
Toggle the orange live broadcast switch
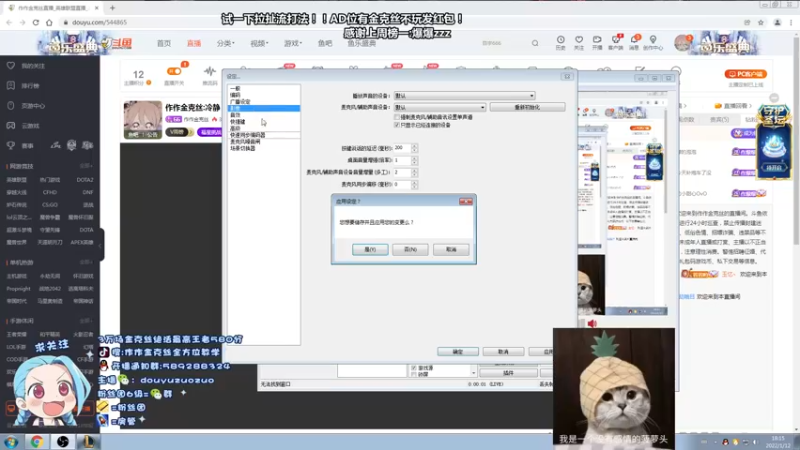[x=174, y=71]
